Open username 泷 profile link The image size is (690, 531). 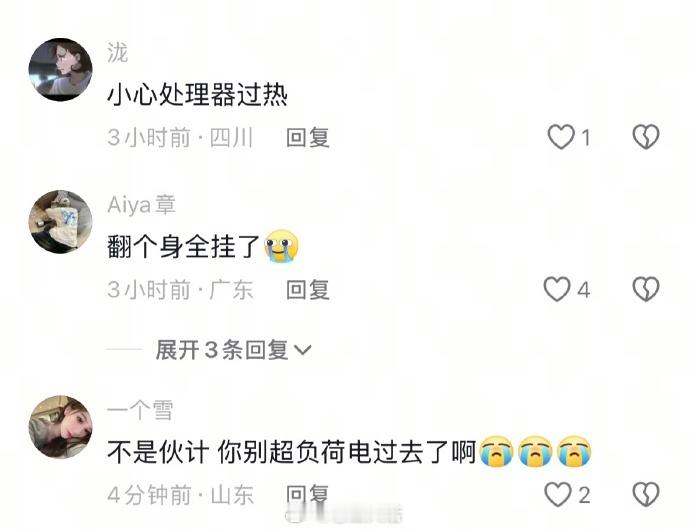(117, 53)
